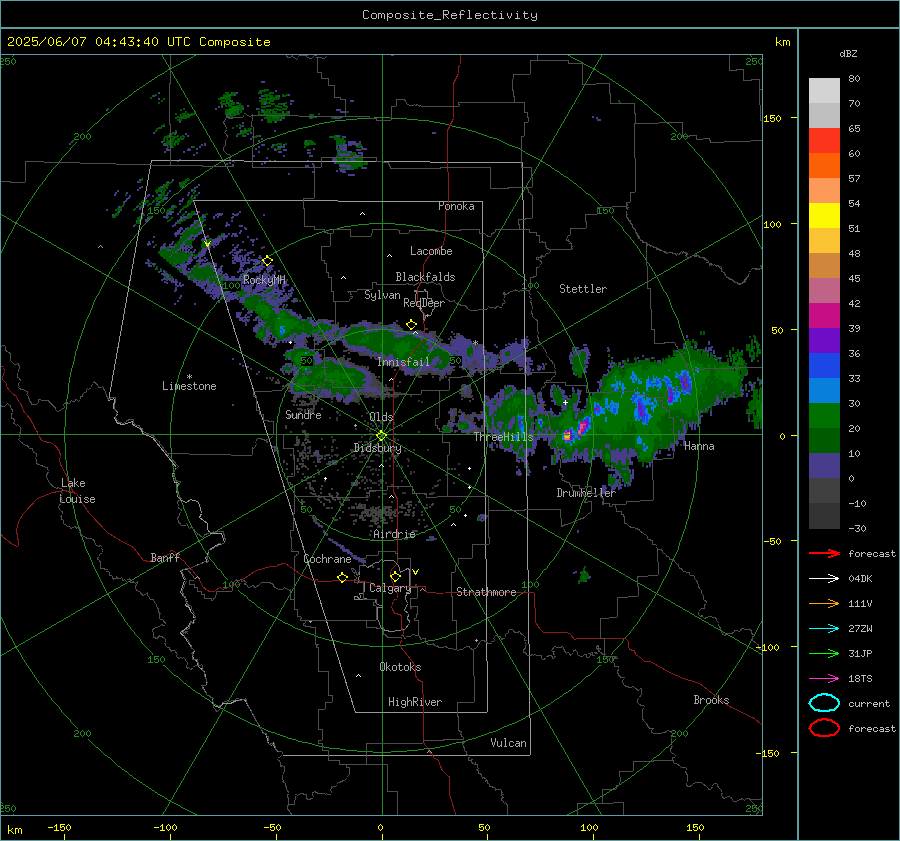Click the HighRiver label
Image resolution: width=900 pixels, height=841 pixels.
(415, 702)
